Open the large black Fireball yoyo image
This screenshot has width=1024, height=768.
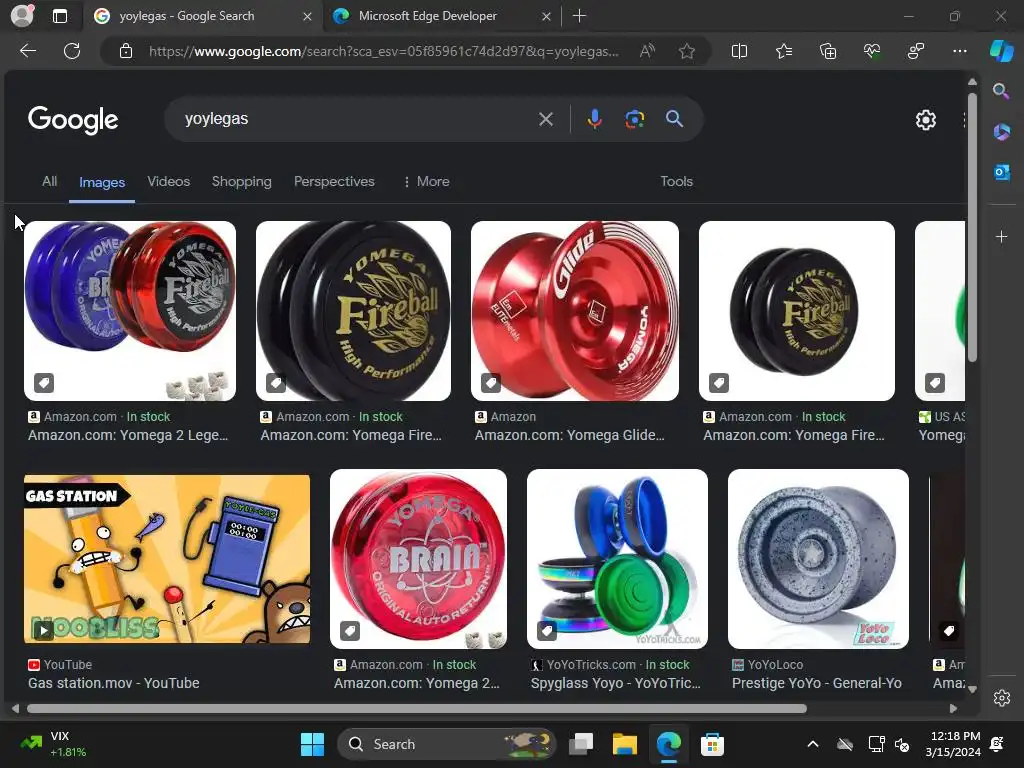pos(353,311)
